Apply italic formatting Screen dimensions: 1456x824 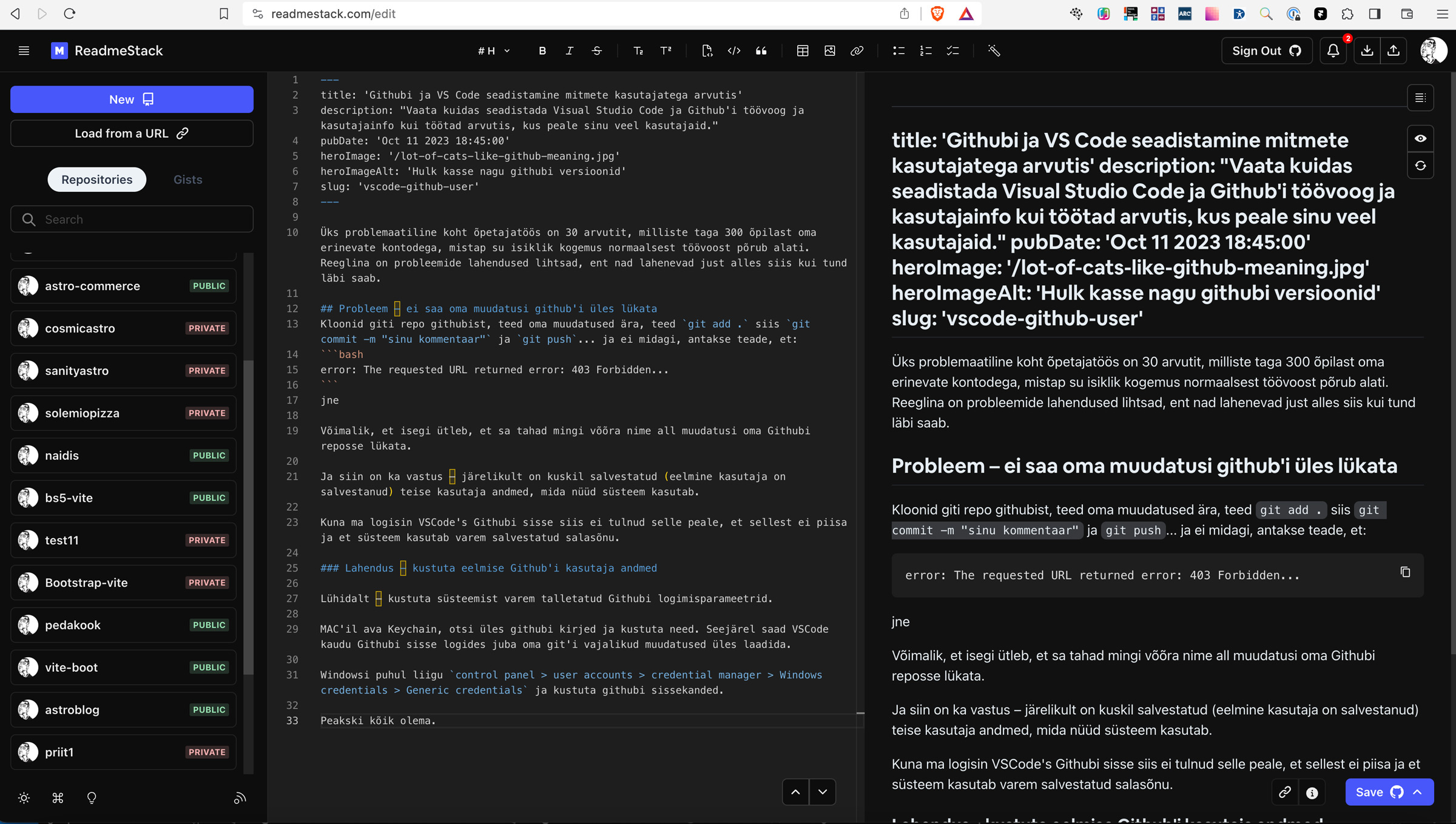569,51
